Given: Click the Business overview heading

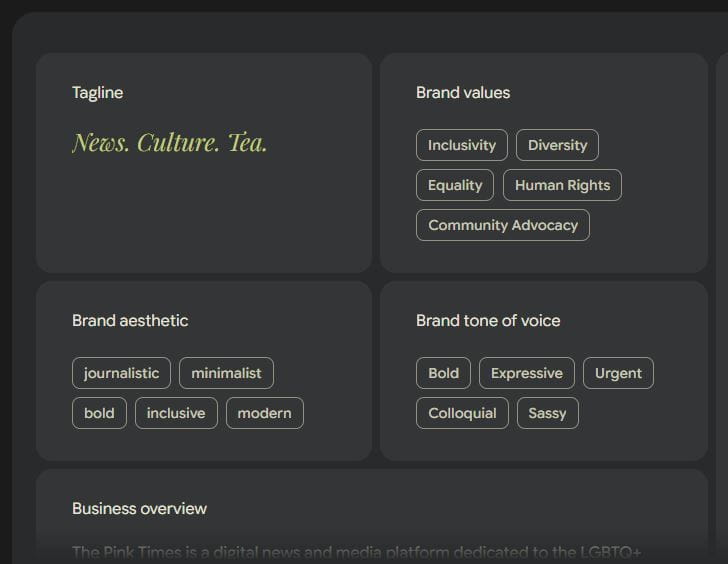Looking at the screenshot, I should pos(139,508).
